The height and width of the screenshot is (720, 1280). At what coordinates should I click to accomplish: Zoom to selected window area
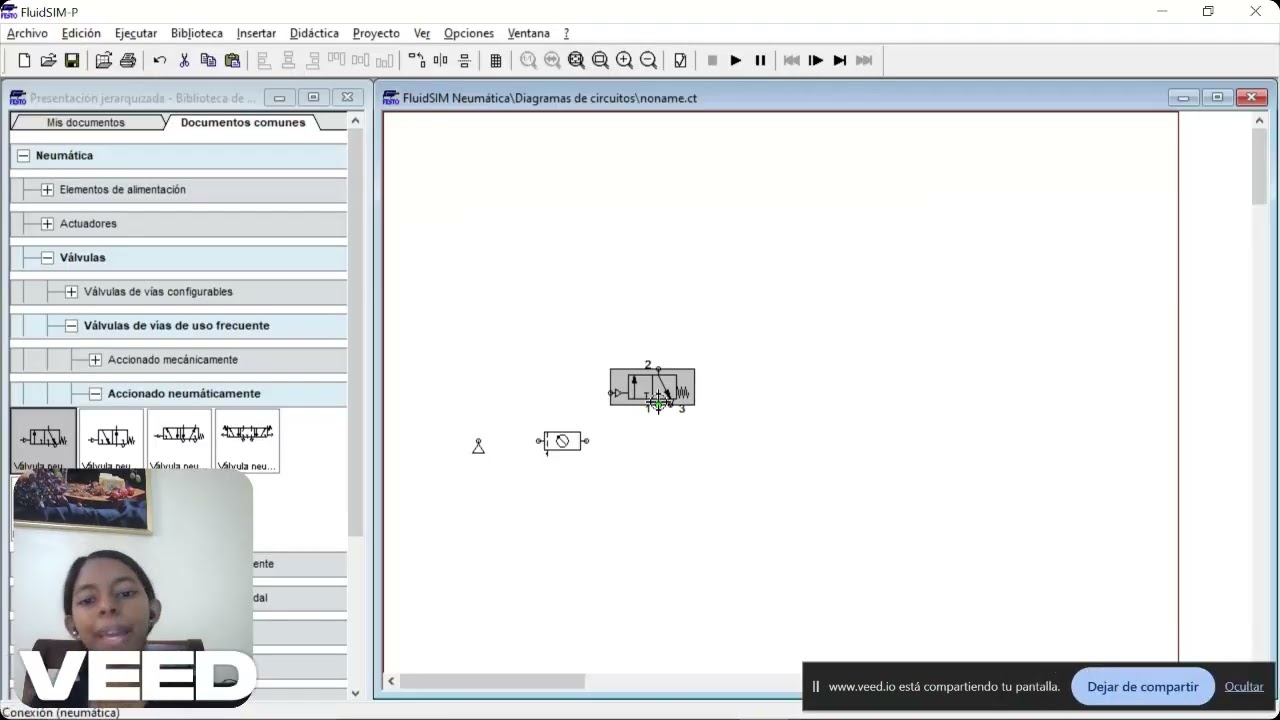600,60
